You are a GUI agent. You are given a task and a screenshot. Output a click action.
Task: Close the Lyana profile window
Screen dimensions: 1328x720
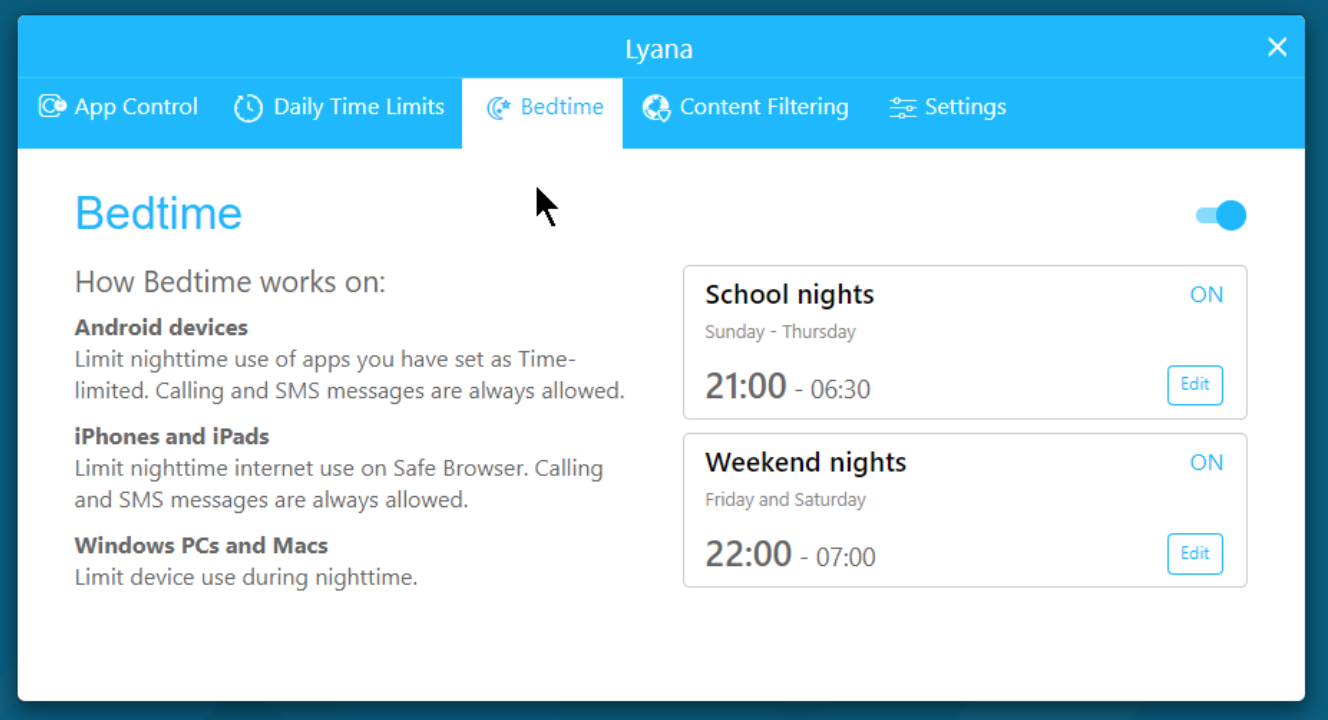(x=1277, y=46)
